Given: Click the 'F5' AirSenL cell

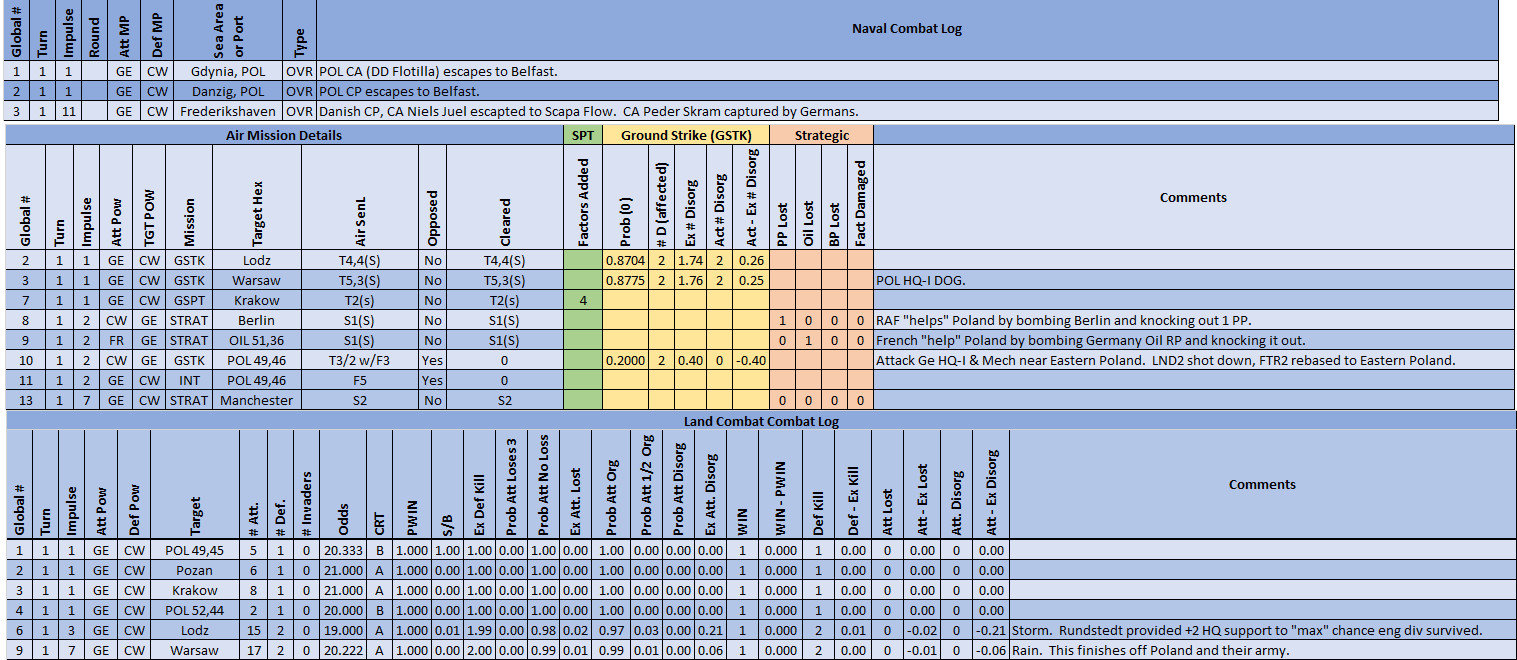Looking at the screenshot, I should tap(360, 380).
